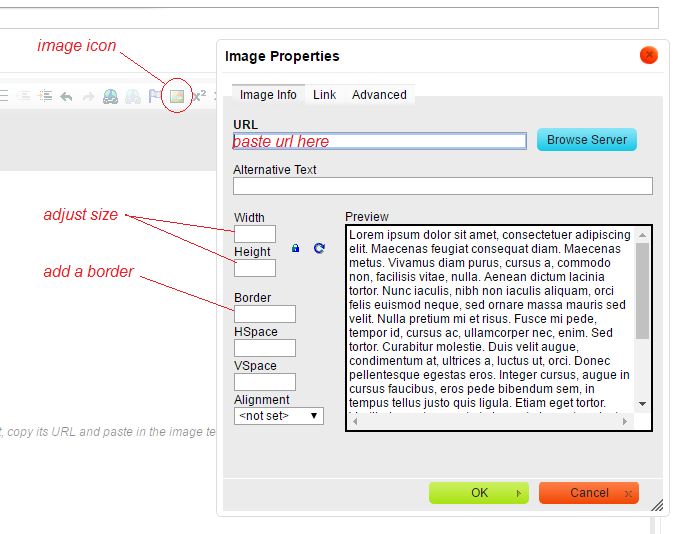
Task: Switch to the Advanced tab
Action: (x=379, y=95)
